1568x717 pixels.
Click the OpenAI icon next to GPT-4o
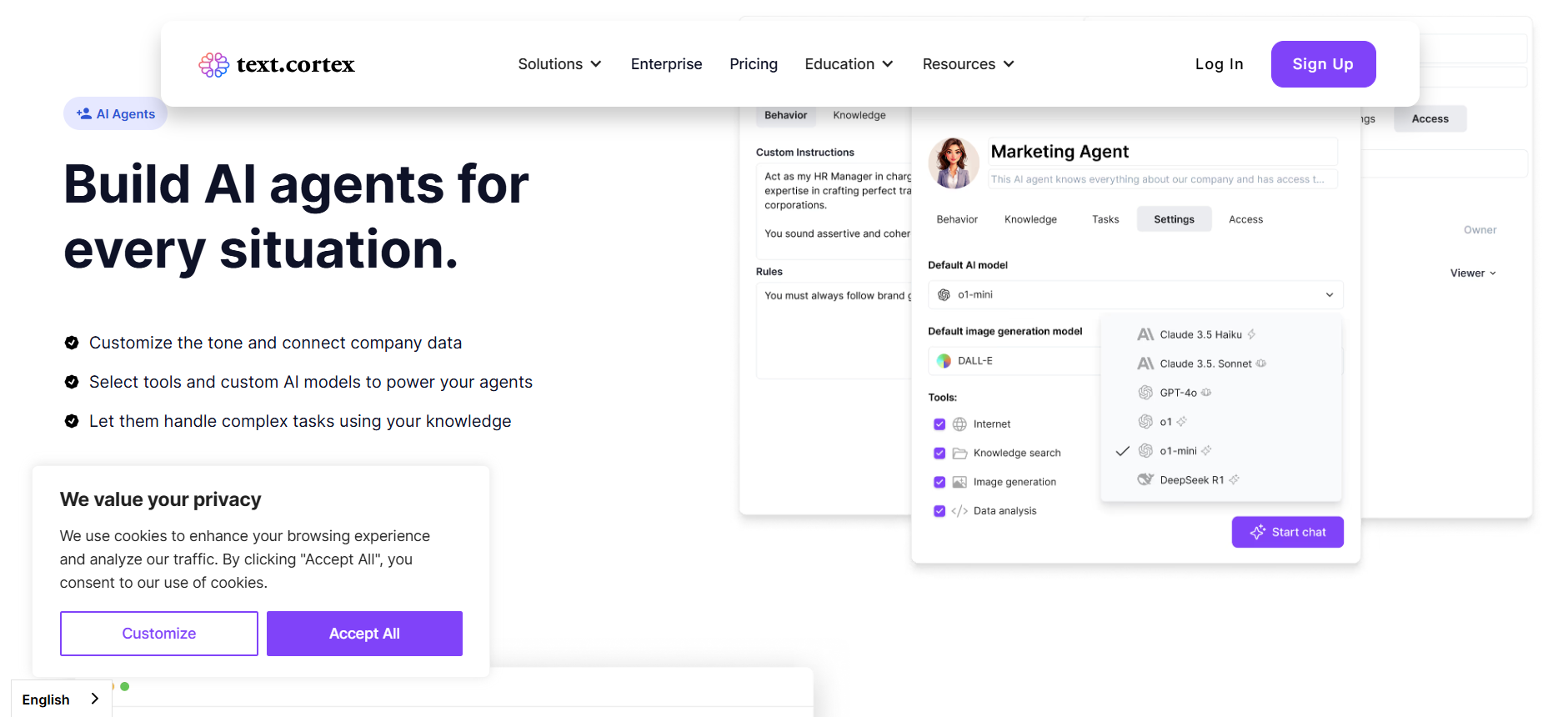coord(1145,393)
